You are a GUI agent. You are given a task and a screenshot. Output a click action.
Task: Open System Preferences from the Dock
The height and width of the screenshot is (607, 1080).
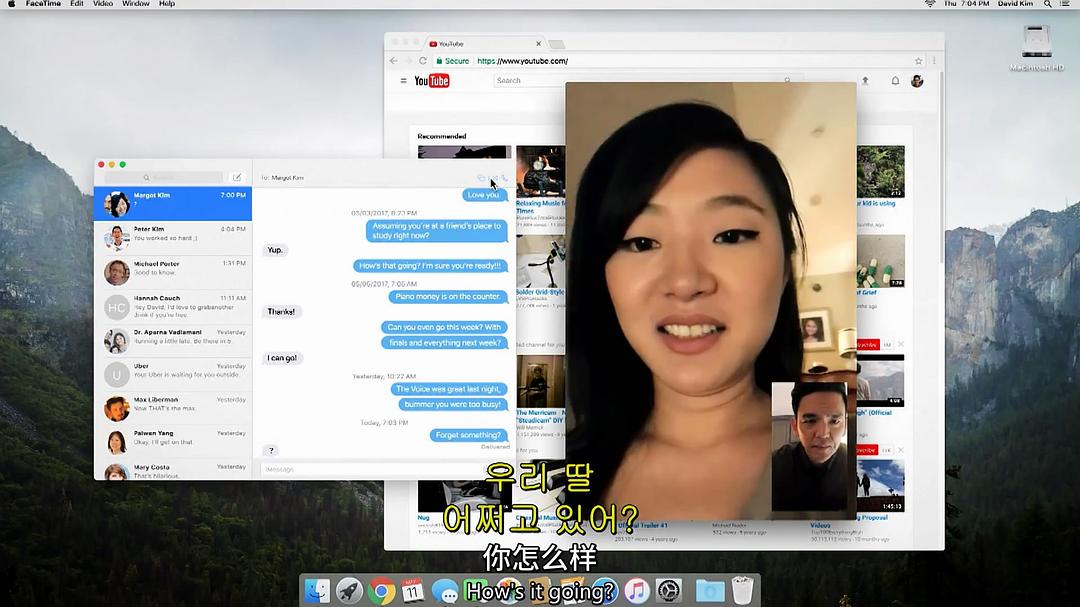pos(669,590)
